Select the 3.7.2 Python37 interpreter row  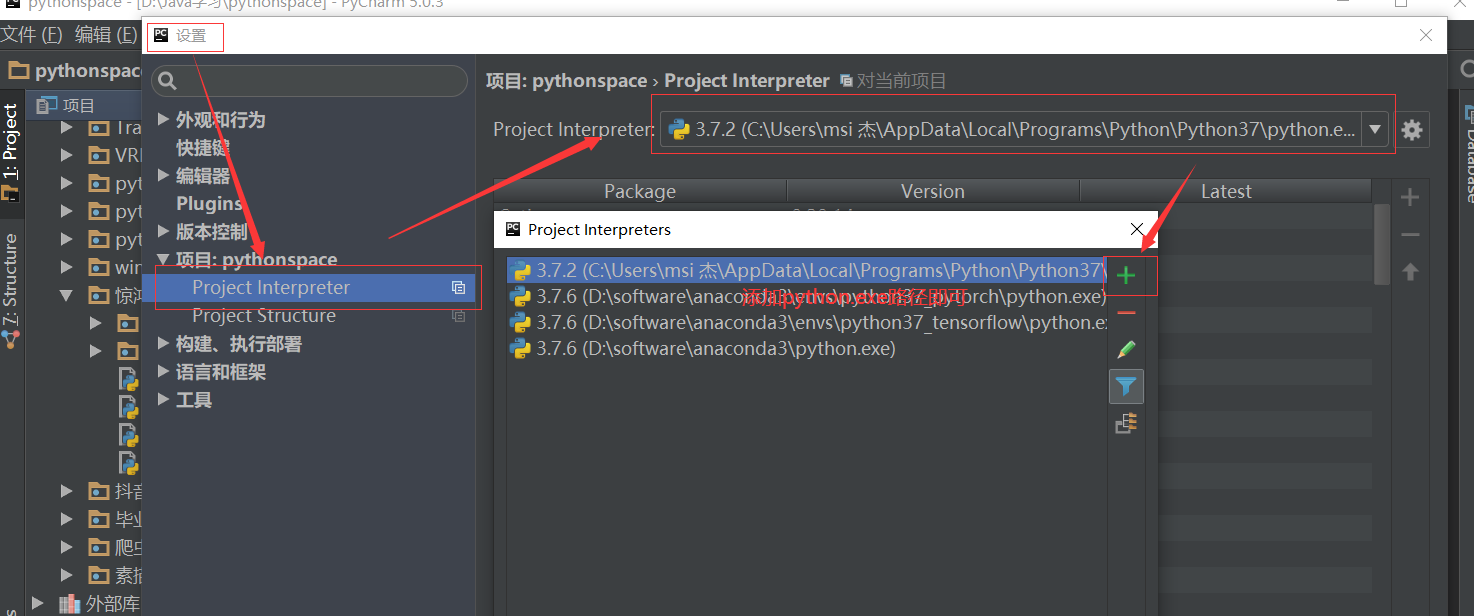point(807,271)
